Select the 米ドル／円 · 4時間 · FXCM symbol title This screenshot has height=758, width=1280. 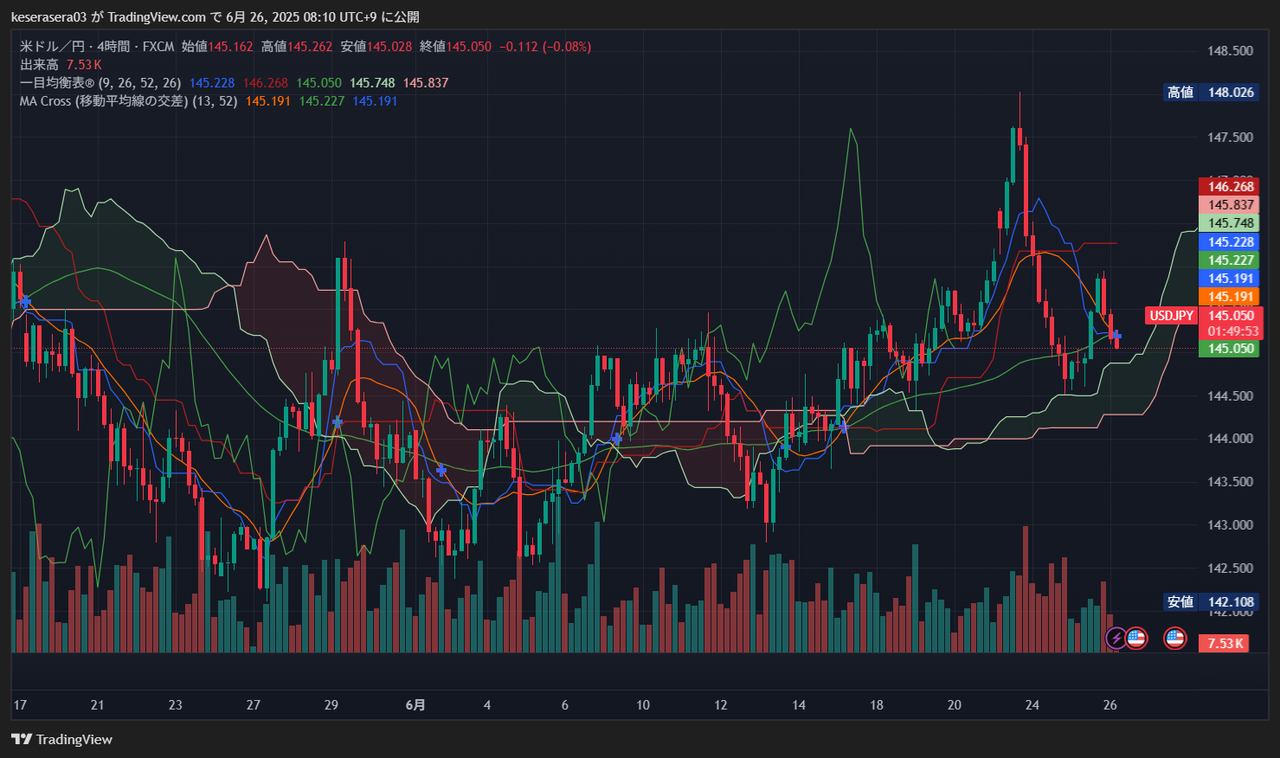pos(97,46)
